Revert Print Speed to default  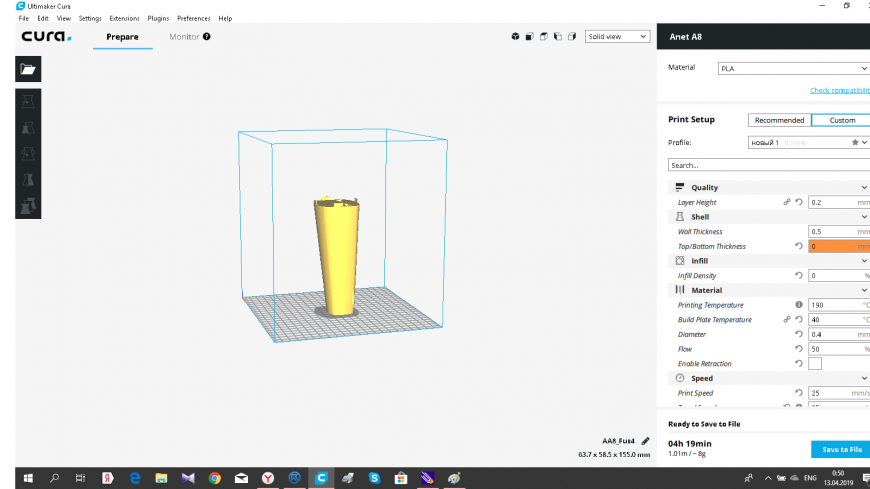click(799, 392)
